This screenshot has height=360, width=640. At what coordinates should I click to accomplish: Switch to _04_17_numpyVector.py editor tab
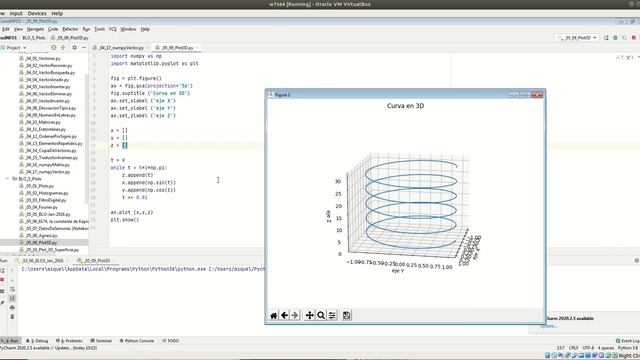pos(122,48)
